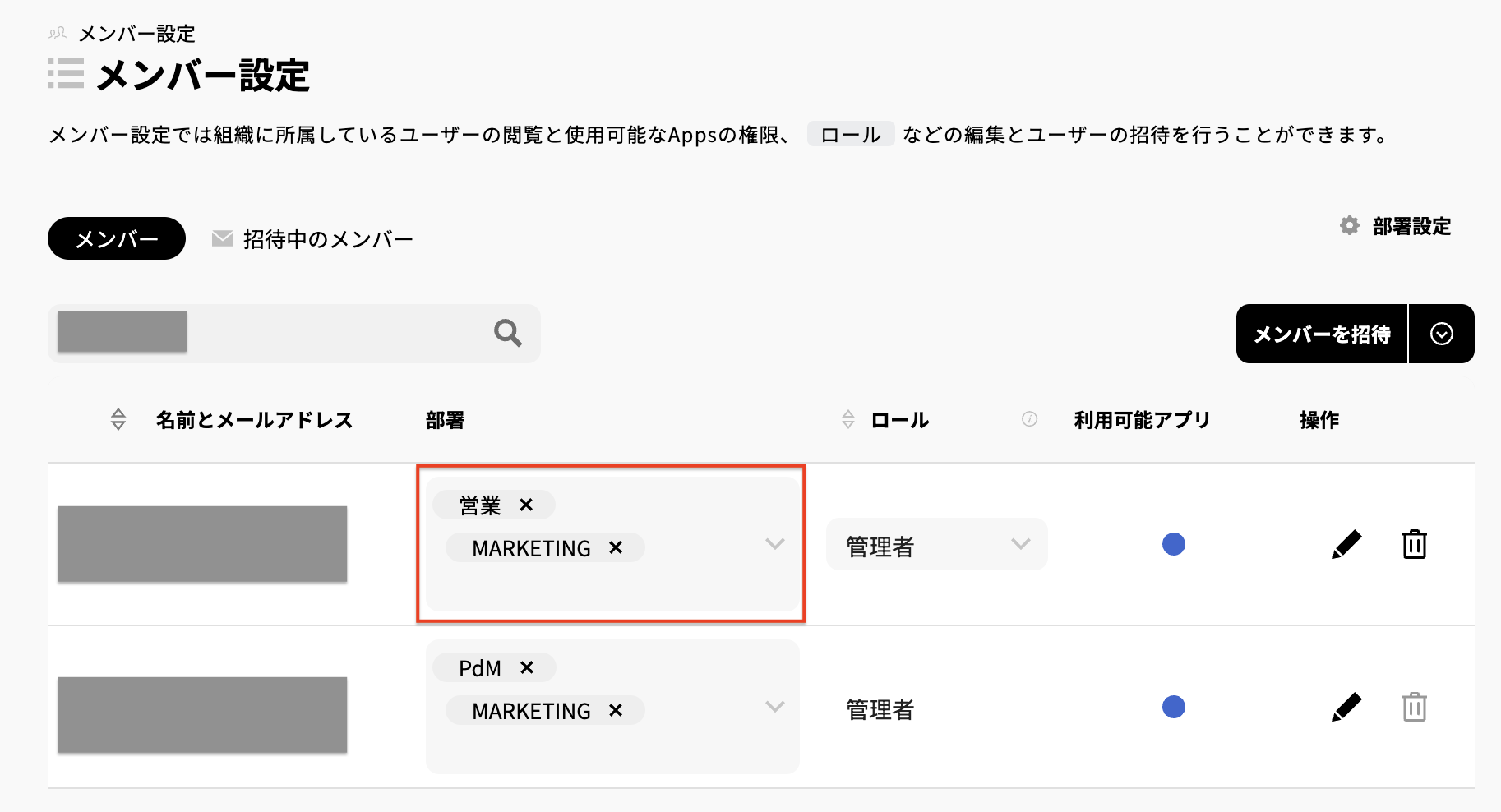Select the pencil edit icon in the PdM row
The width and height of the screenshot is (1501, 812).
tap(1346, 706)
